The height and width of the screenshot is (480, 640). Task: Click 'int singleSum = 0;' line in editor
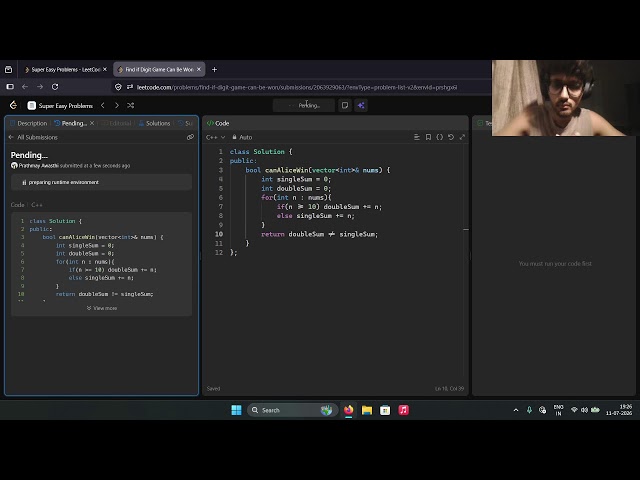tap(296, 179)
